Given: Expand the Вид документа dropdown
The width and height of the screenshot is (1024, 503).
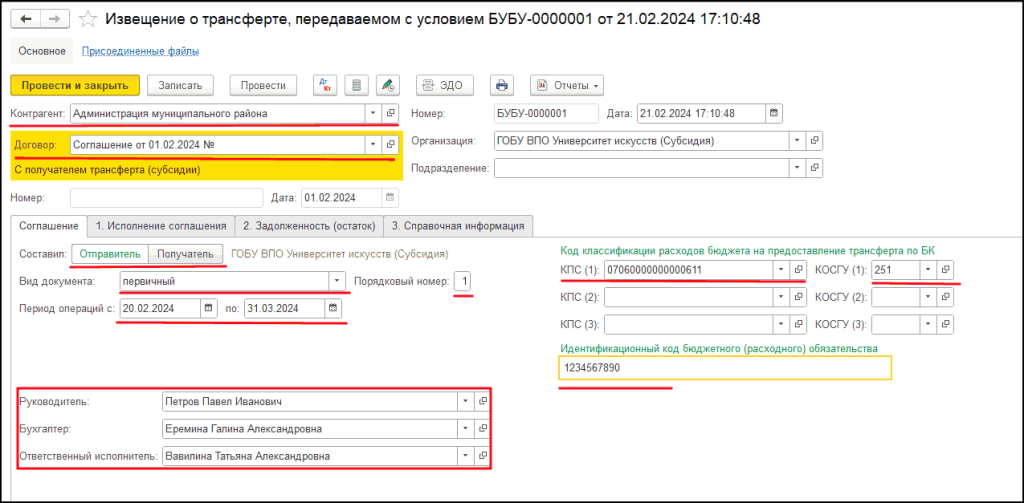Looking at the screenshot, I should coord(337,282).
